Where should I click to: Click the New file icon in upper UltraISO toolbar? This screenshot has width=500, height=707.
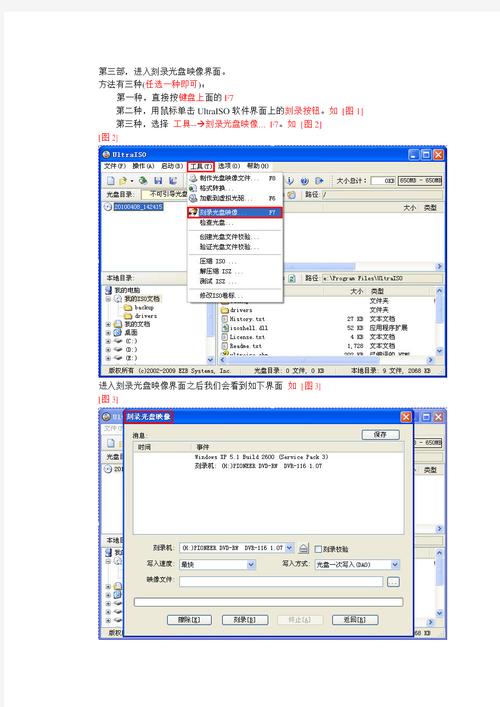point(111,181)
